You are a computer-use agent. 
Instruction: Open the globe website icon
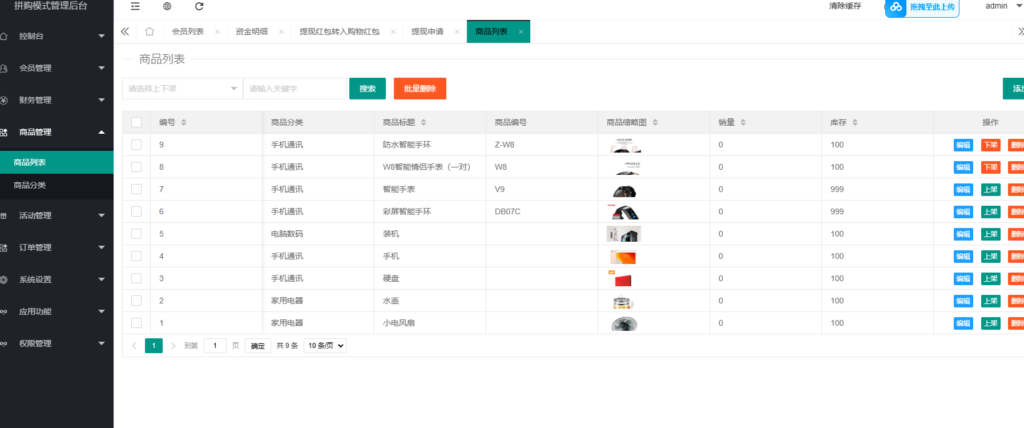pyautogui.click(x=167, y=6)
